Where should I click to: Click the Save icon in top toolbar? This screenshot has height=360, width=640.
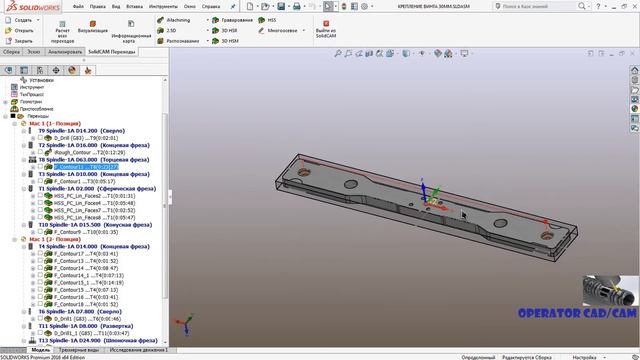(281, 6)
